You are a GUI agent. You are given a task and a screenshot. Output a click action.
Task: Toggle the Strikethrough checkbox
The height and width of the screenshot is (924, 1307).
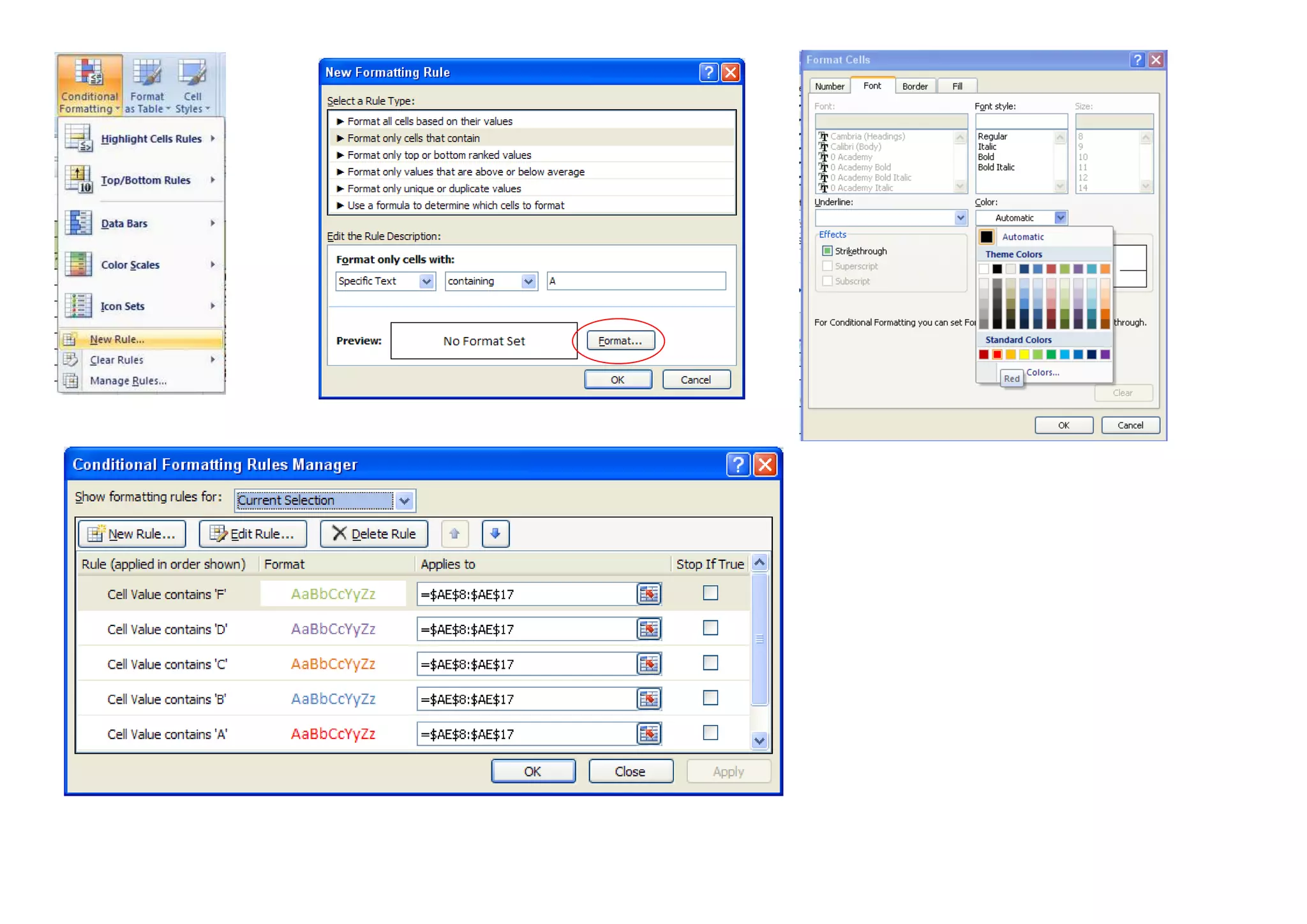(x=827, y=251)
